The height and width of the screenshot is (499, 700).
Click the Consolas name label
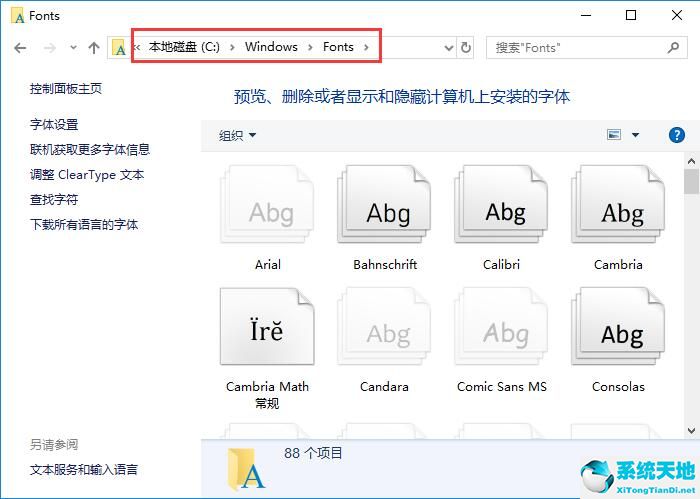coord(618,387)
